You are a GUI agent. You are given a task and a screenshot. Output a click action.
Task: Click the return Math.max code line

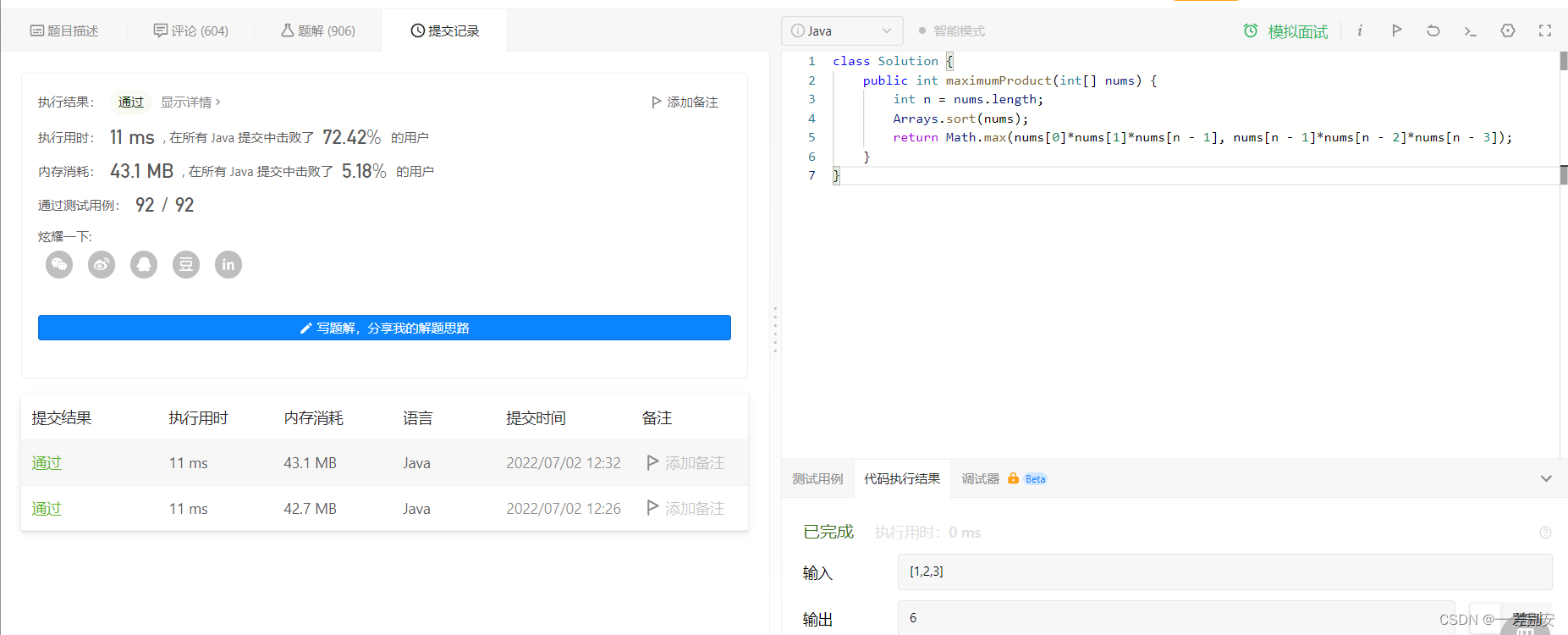coord(1202,137)
